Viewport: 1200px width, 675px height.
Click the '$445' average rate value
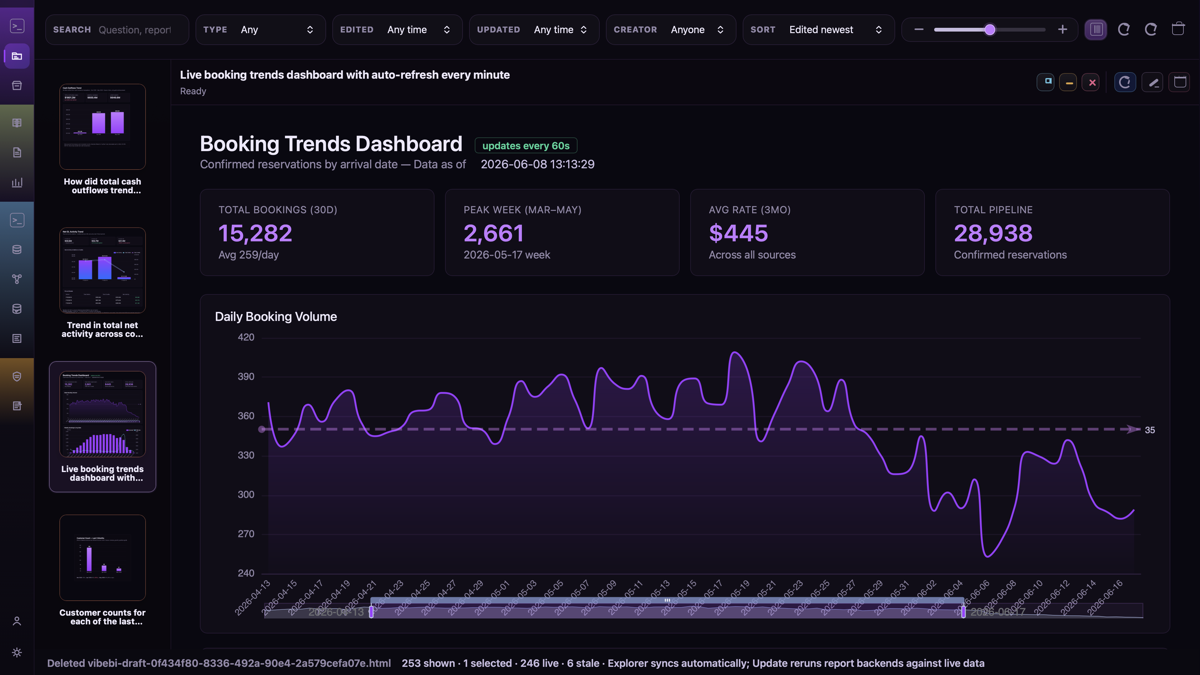tap(739, 233)
